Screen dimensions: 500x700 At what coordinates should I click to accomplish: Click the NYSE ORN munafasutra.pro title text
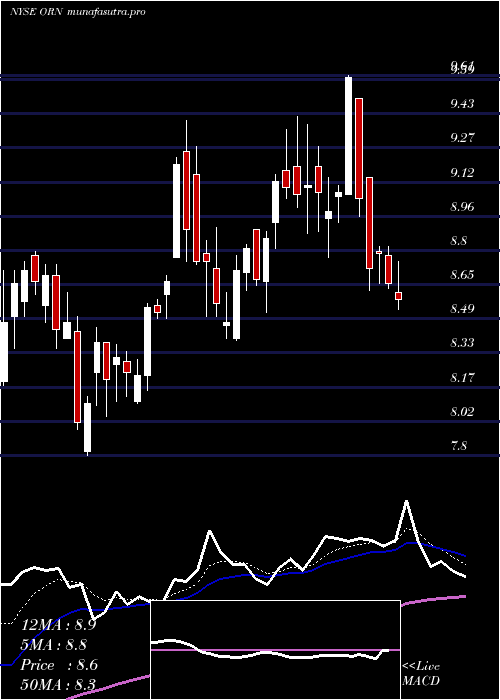(78, 12)
